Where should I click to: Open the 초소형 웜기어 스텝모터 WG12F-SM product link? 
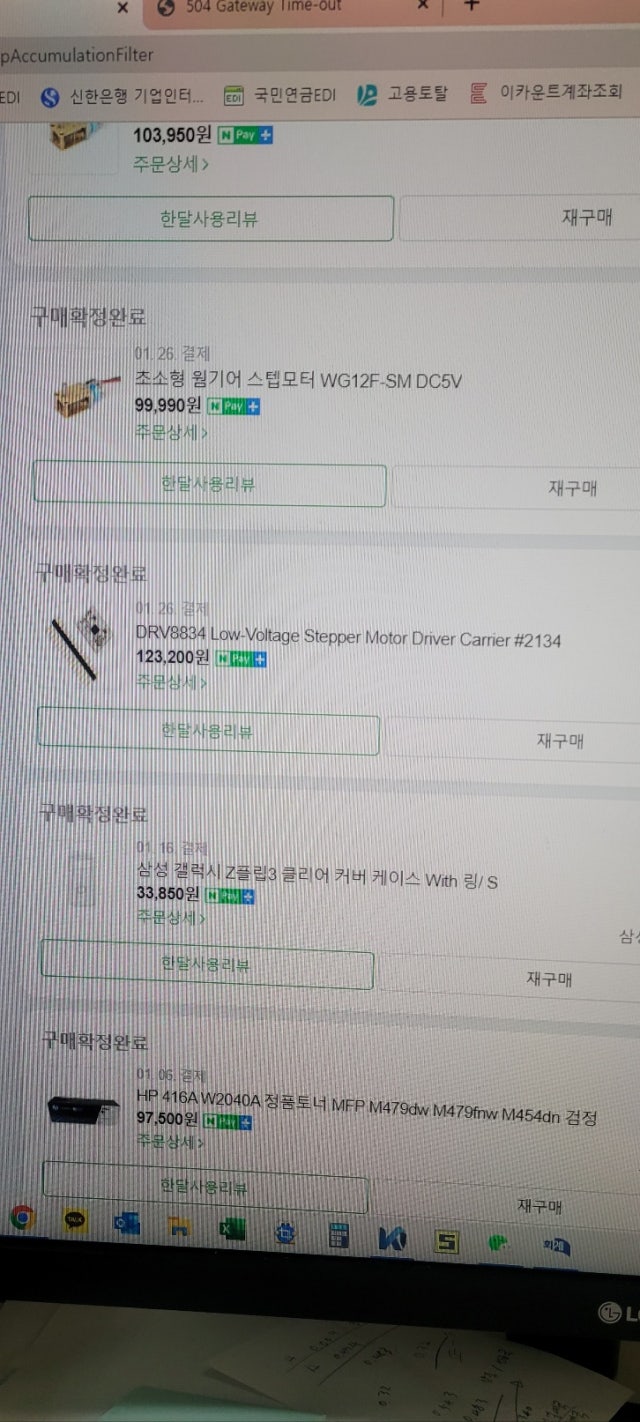pyautogui.click(x=298, y=381)
